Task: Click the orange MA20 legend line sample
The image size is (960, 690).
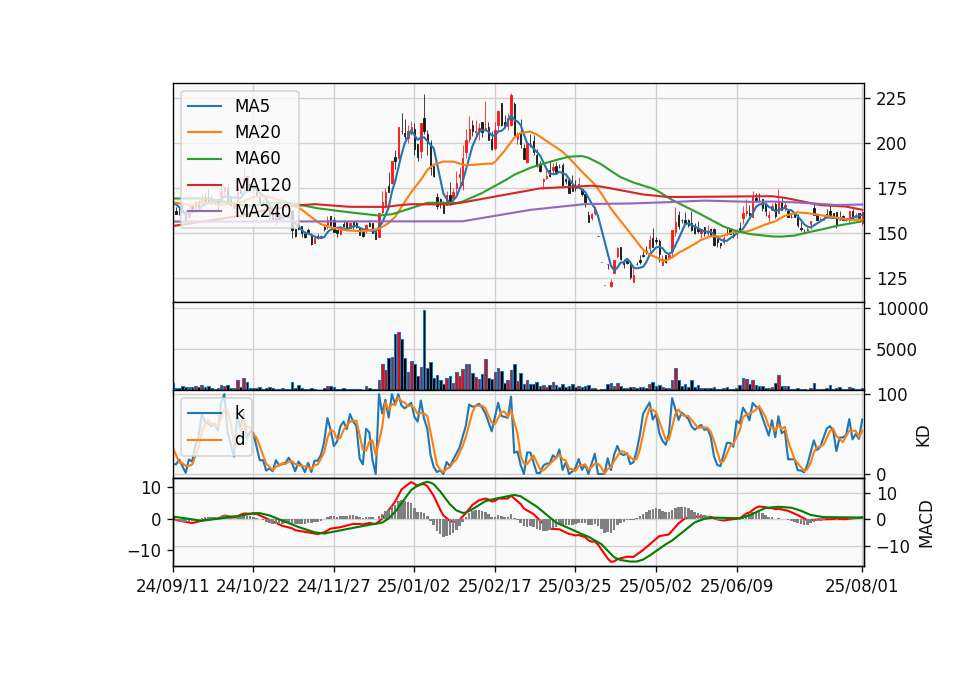Action: [204, 133]
